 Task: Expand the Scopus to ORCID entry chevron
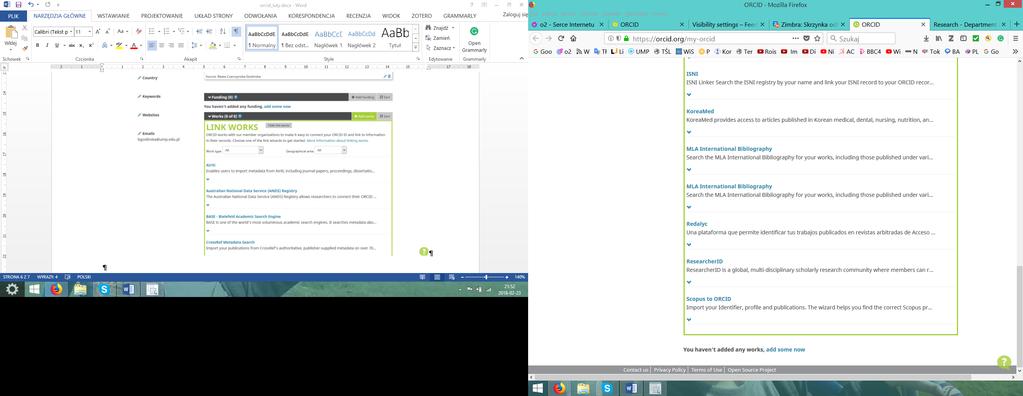pyautogui.click(x=689, y=320)
